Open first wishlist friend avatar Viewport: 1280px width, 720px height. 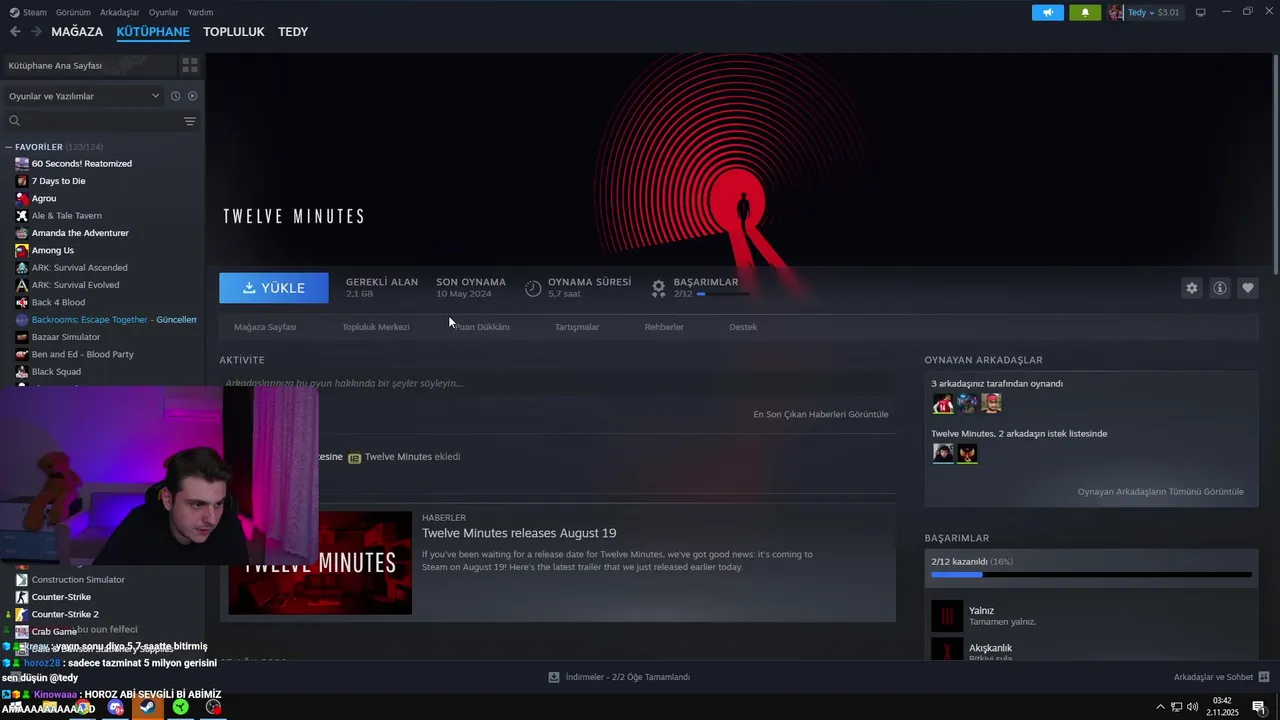click(x=943, y=453)
